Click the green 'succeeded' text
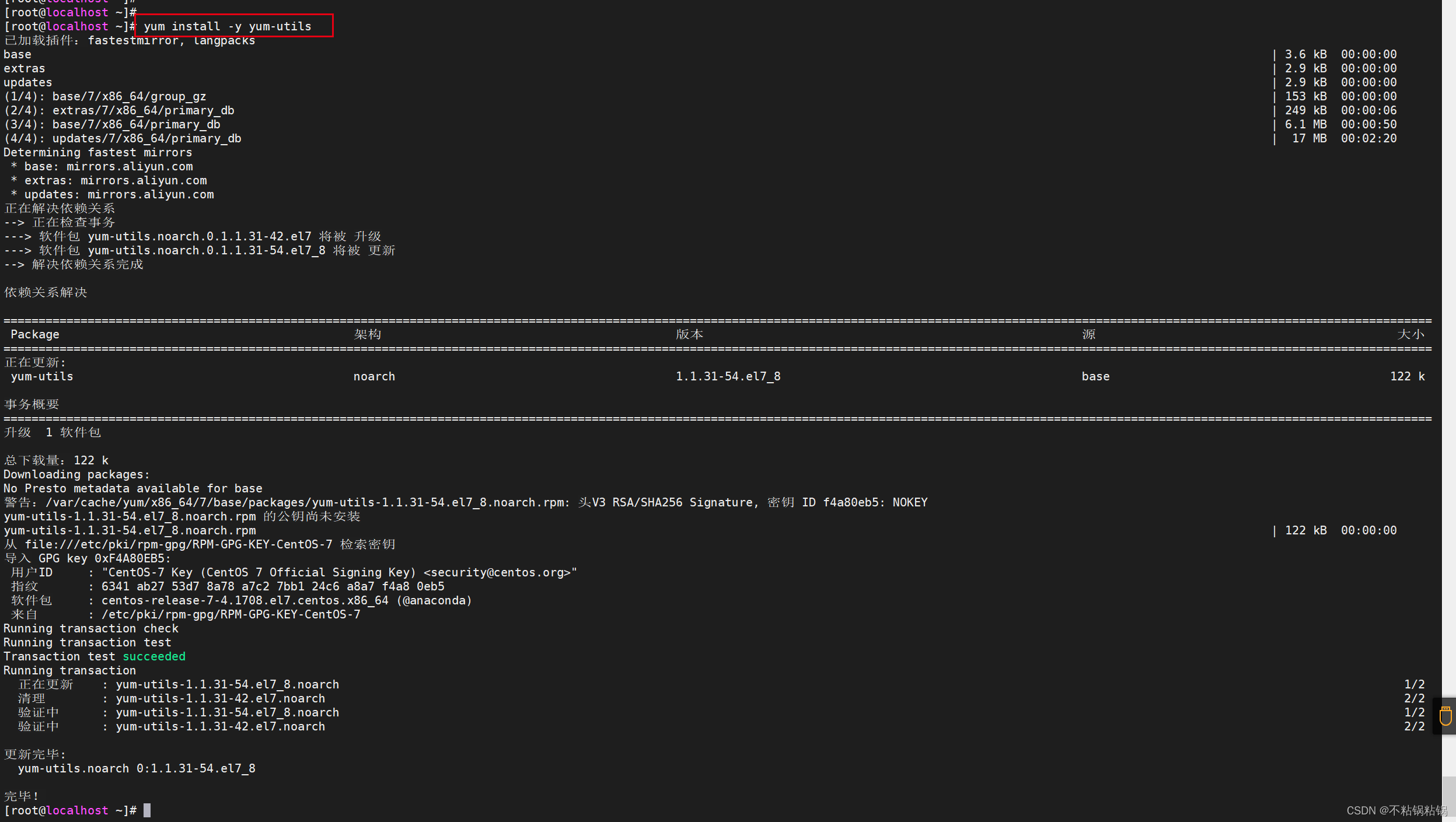This screenshot has width=1456, height=822. [154, 656]
